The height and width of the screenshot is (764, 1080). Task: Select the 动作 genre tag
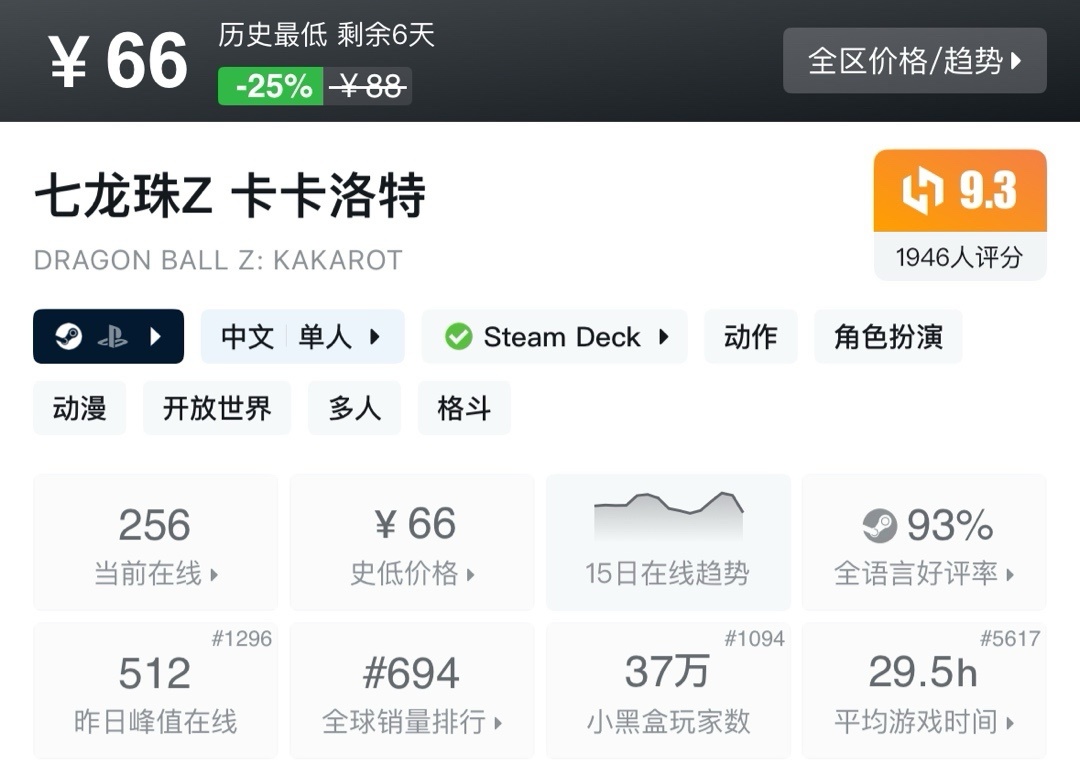point(750,337)
